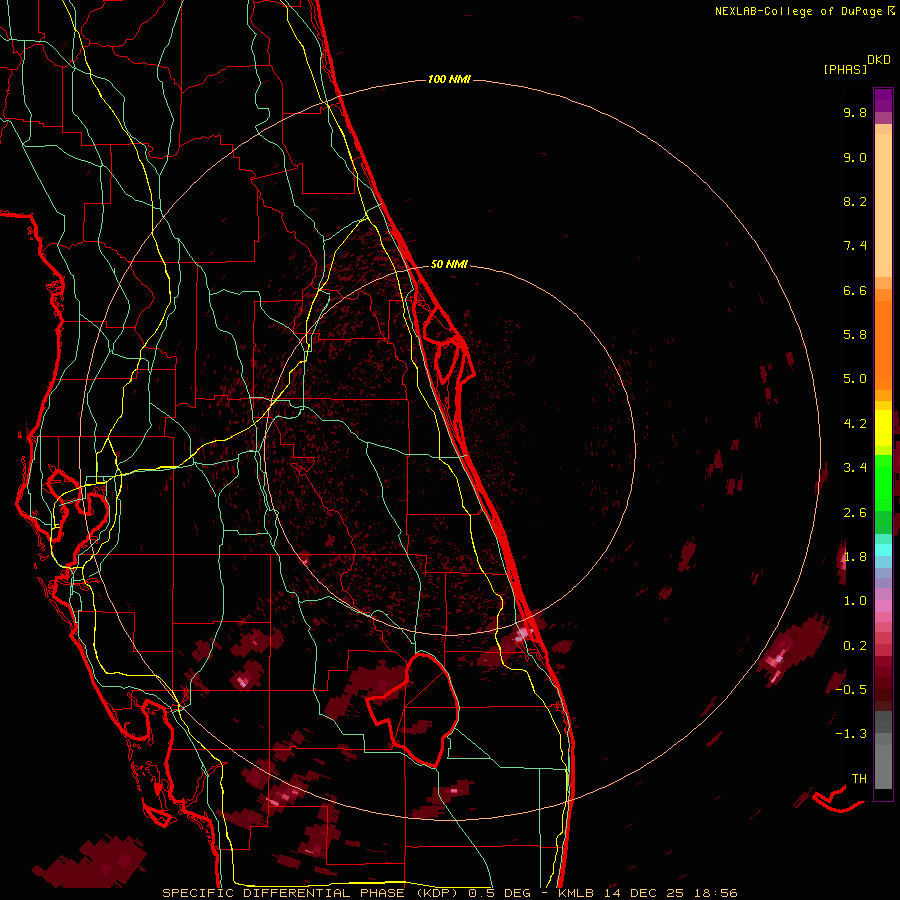The height and width of the screenshot is (900, 900).
Task: Click the -1.3 legend value
Action: (851, 734)
